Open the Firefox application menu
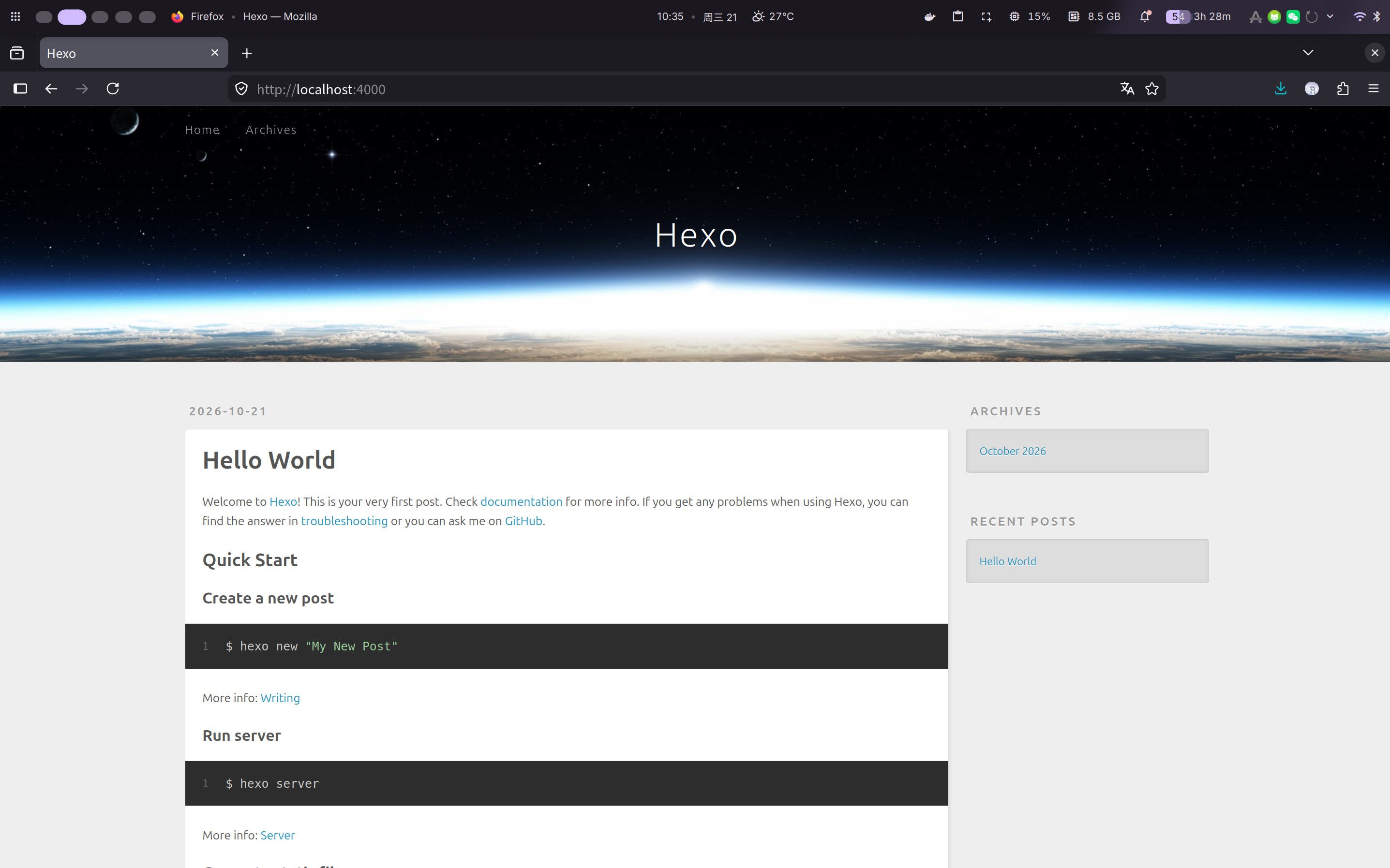This screenshot has height=868, width=1390. [x=1374, y=88]
